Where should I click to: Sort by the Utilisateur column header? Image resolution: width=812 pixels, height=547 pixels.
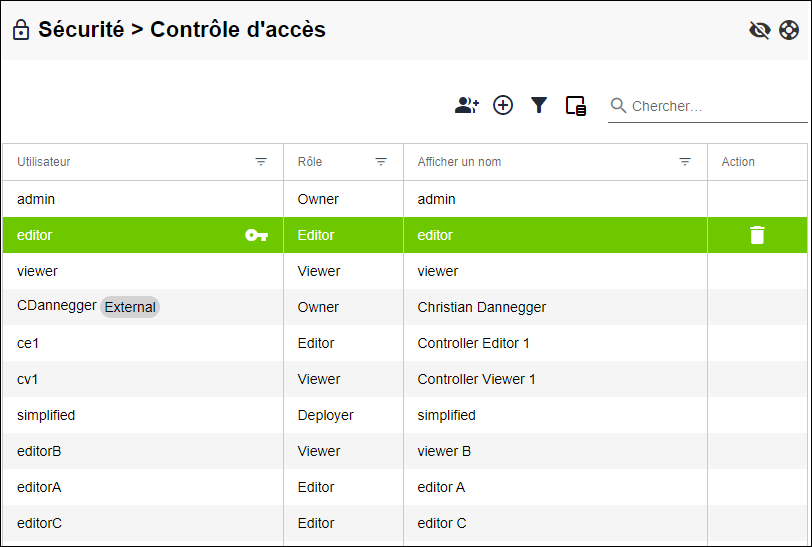[44, 162]
